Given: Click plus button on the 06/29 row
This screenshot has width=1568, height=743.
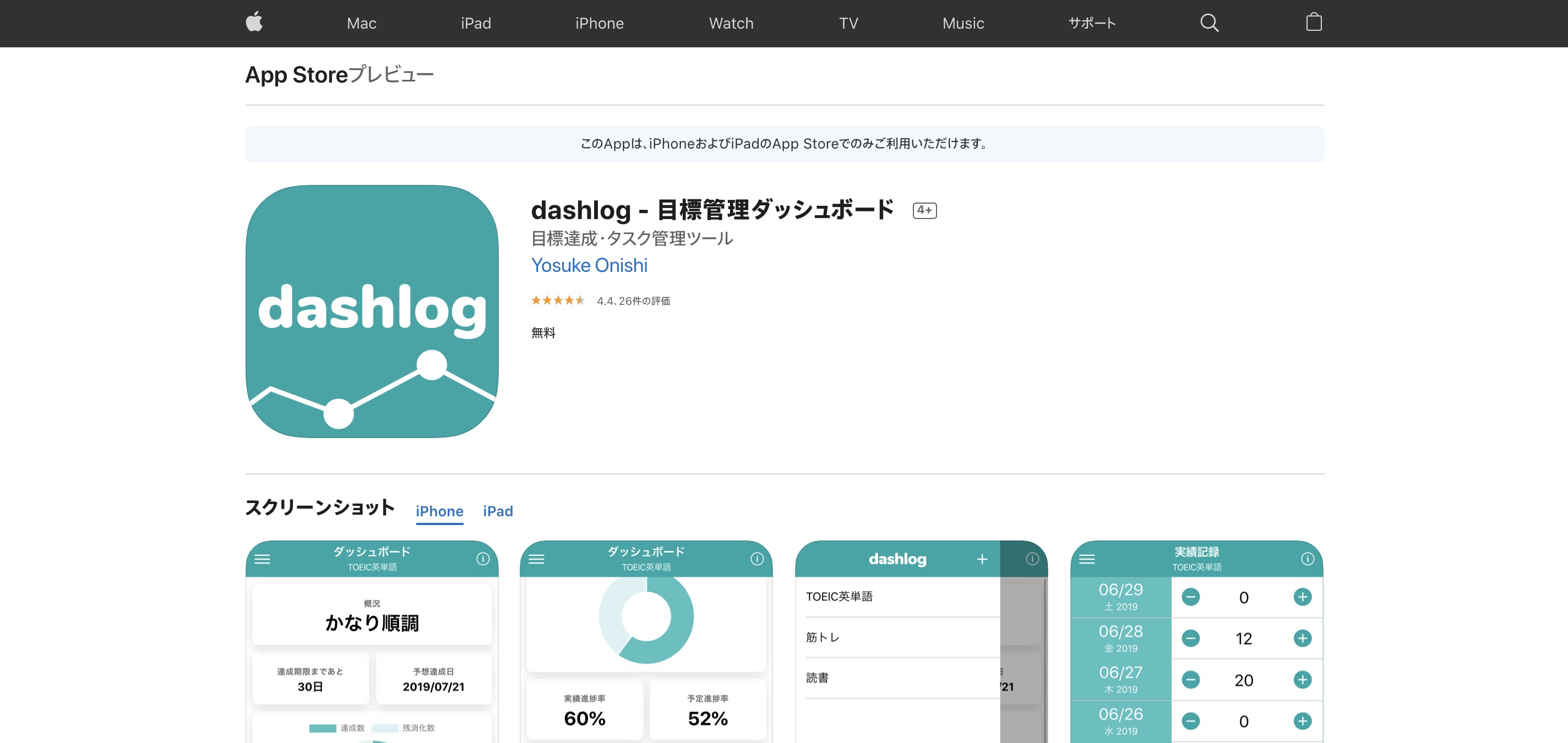Looking at the screenshot, I should coord(1302,597).
